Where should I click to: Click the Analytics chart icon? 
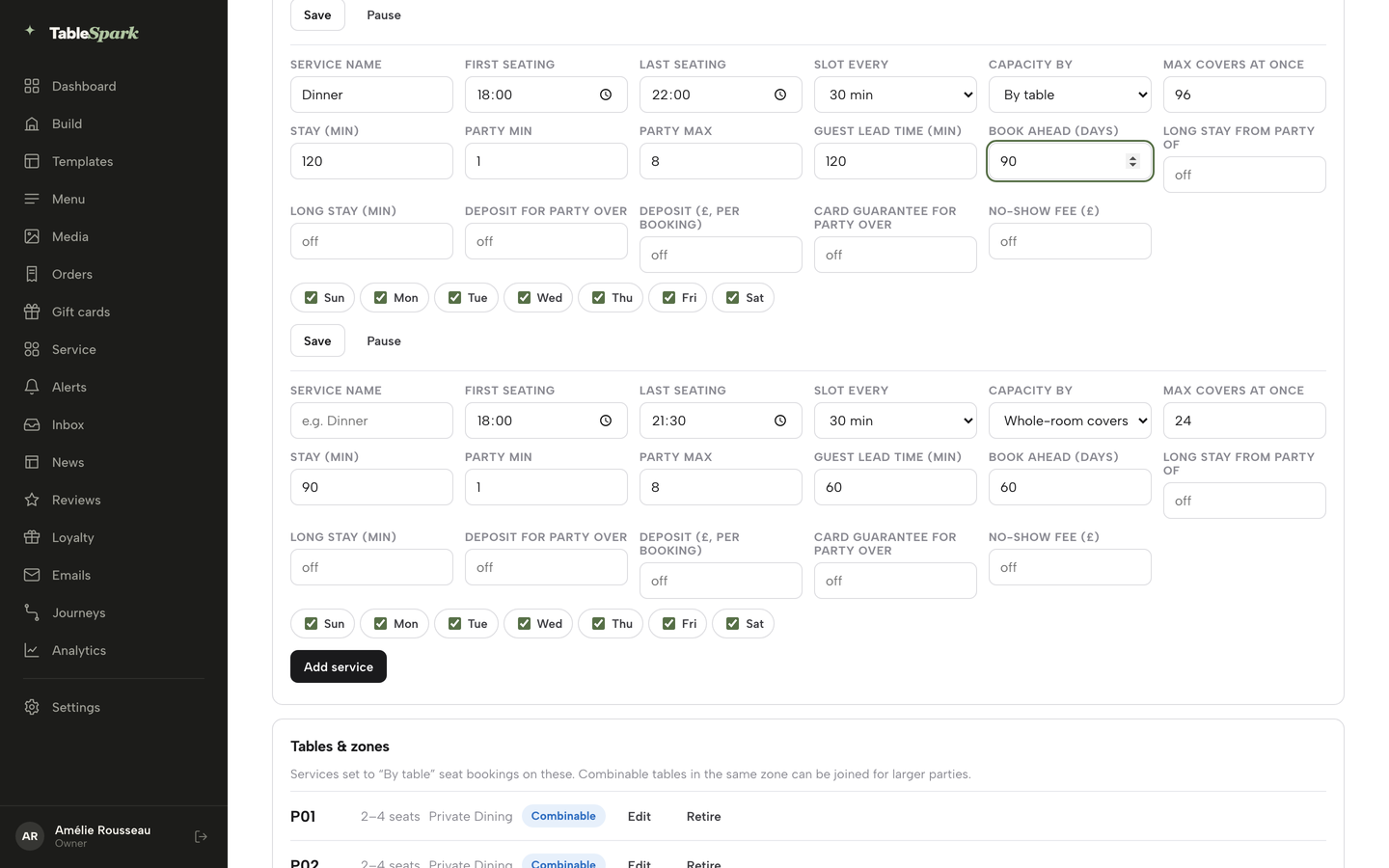click(x=32, y=650)
